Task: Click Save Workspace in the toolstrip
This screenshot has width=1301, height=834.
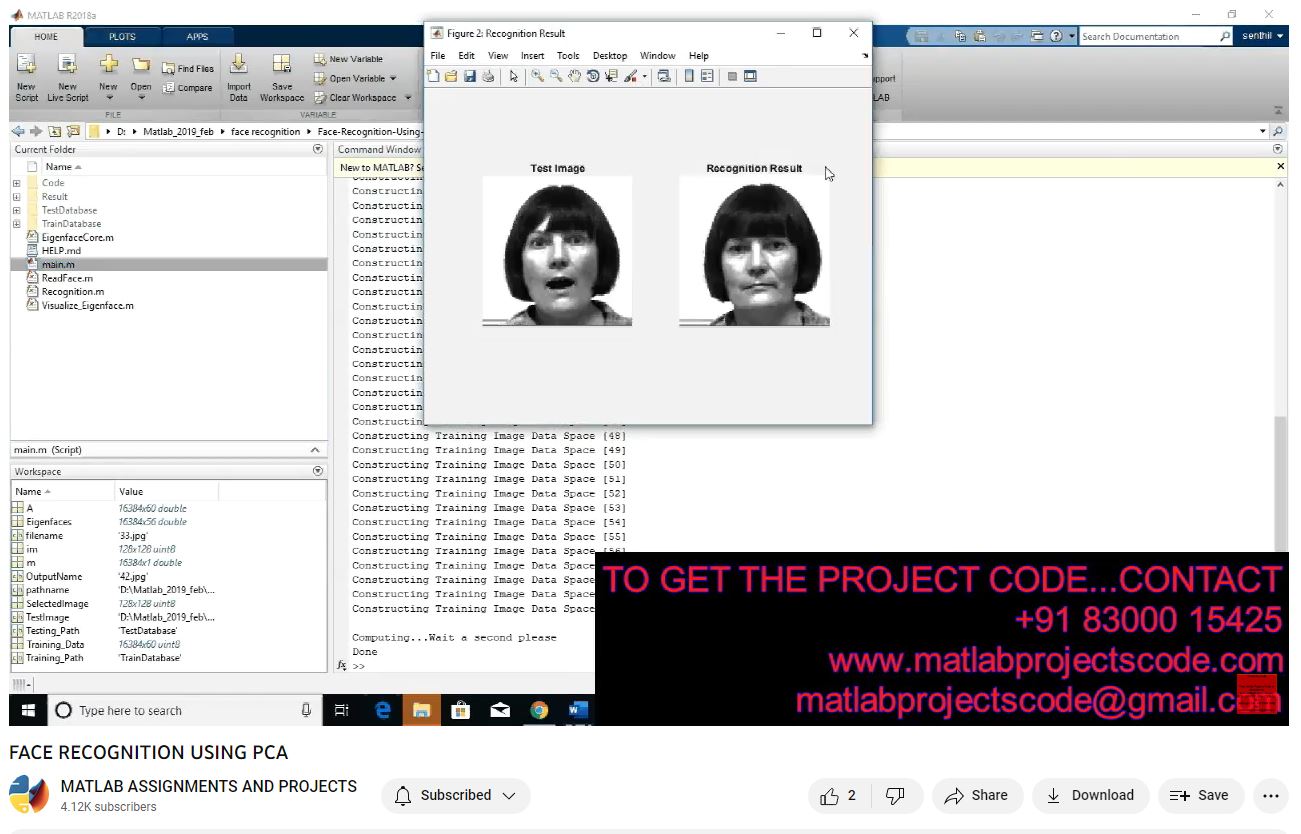Action: (x=282, y=75)
